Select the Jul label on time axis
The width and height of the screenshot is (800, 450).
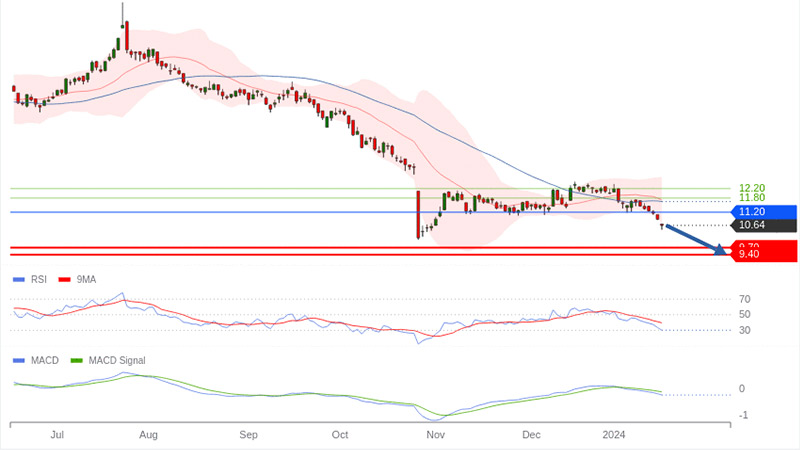[x=57, y=435]
